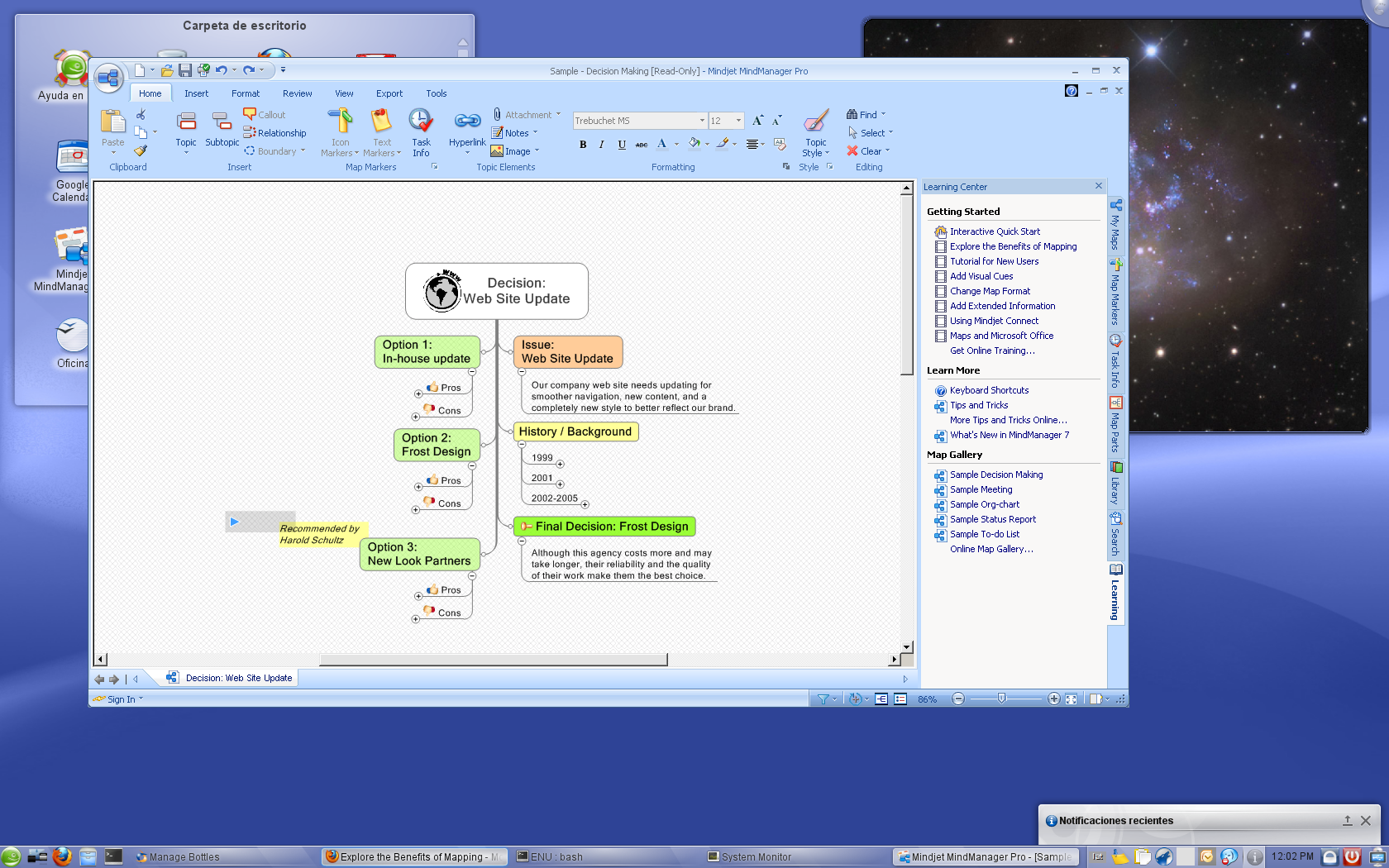
Task: Open the Online Map Gallery link
Action: (991, 549)
